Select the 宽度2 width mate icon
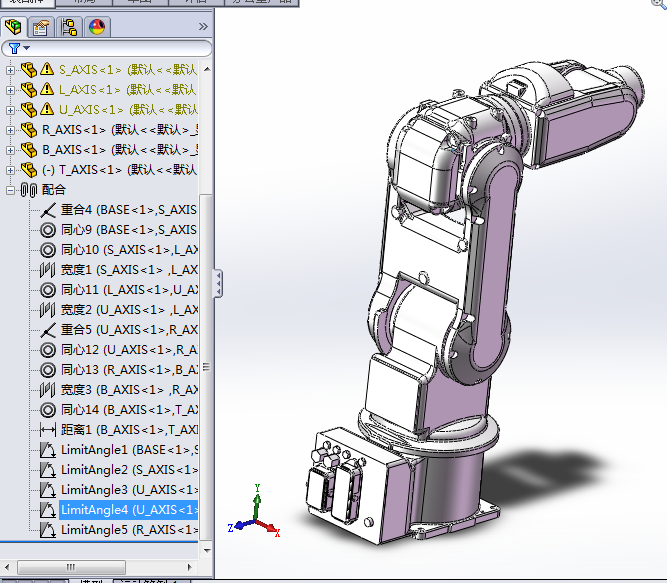 (48, 310)
